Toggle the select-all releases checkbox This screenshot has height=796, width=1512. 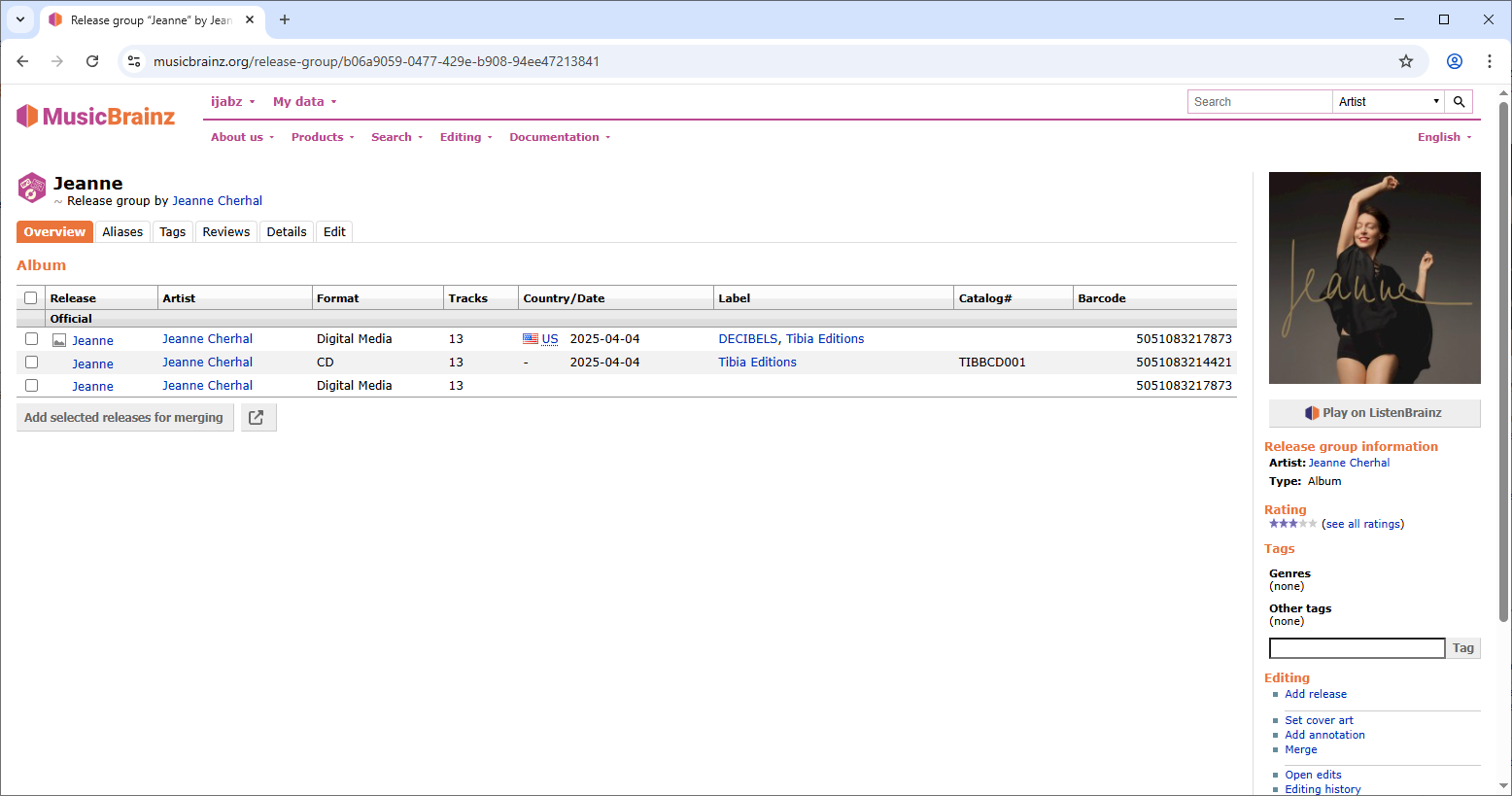[31, 298]
